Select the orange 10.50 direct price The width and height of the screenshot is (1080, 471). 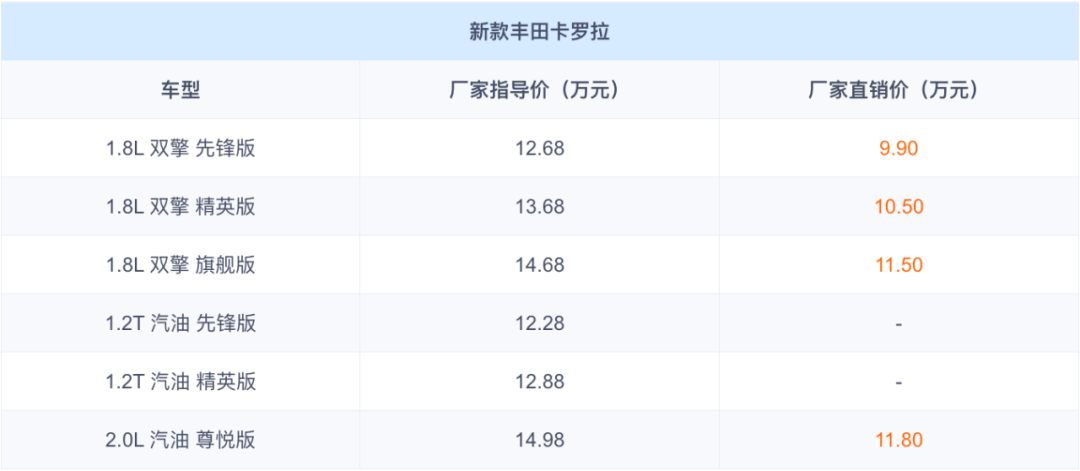pyautogui.click(x=898, y=207)
